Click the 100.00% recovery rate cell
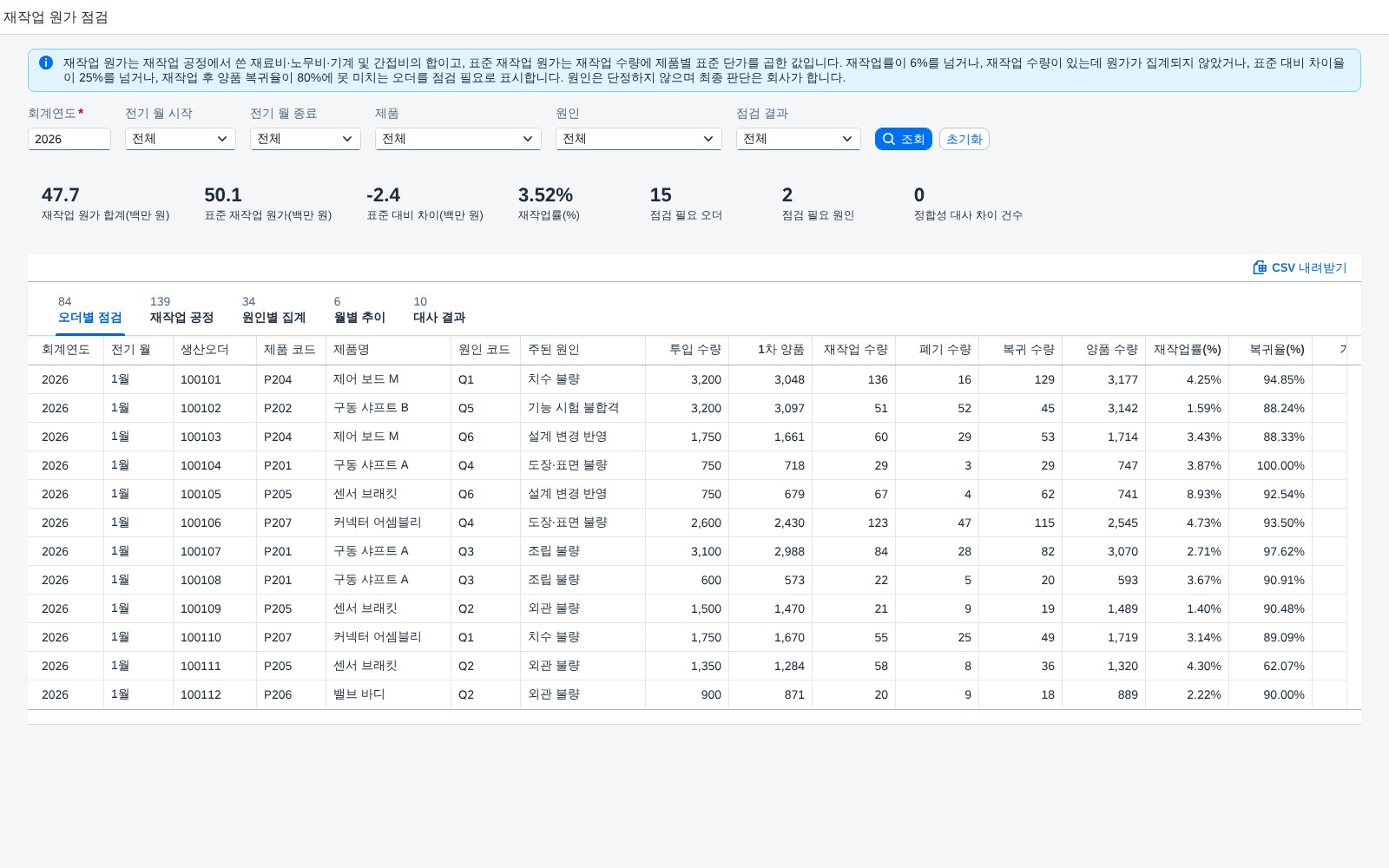Image resolution: width=1389 pixels, height=868 pixels. [1270, 465]
